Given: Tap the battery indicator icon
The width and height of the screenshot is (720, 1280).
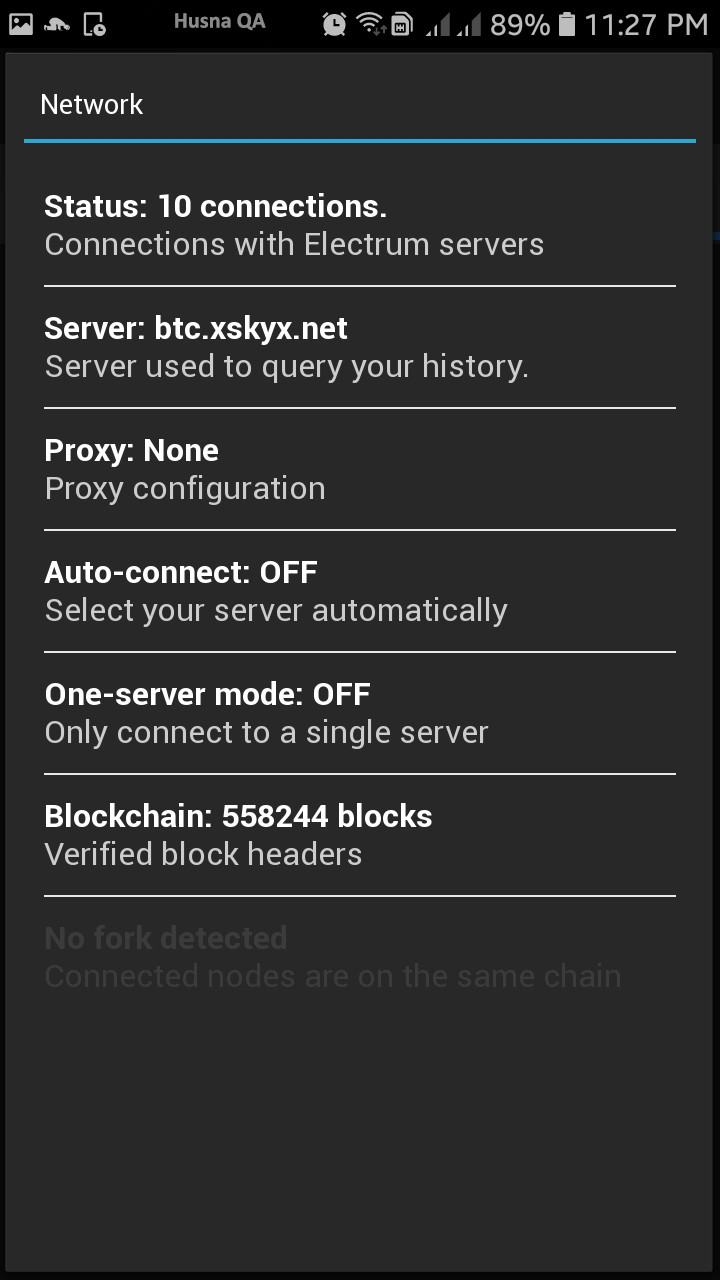Looking at the screenshot, I should coord(567,24).
